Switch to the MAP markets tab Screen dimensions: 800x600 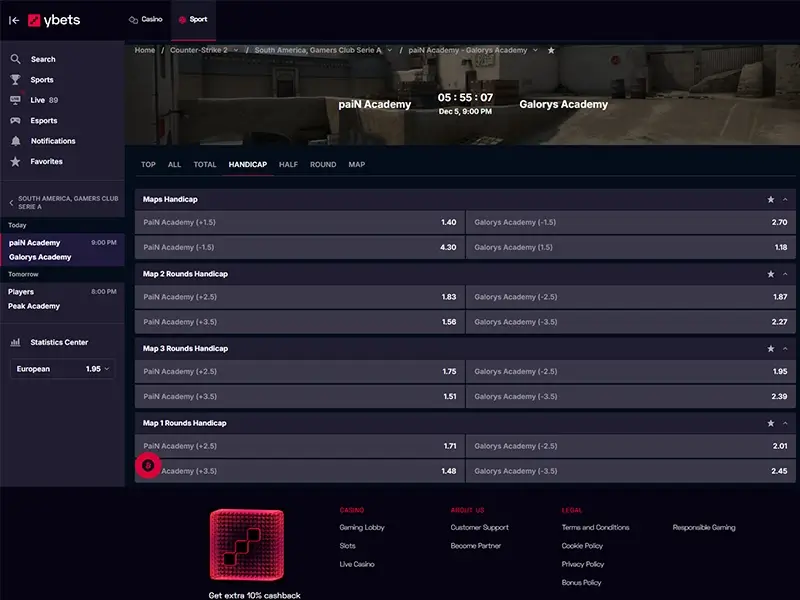click(357, 164)
